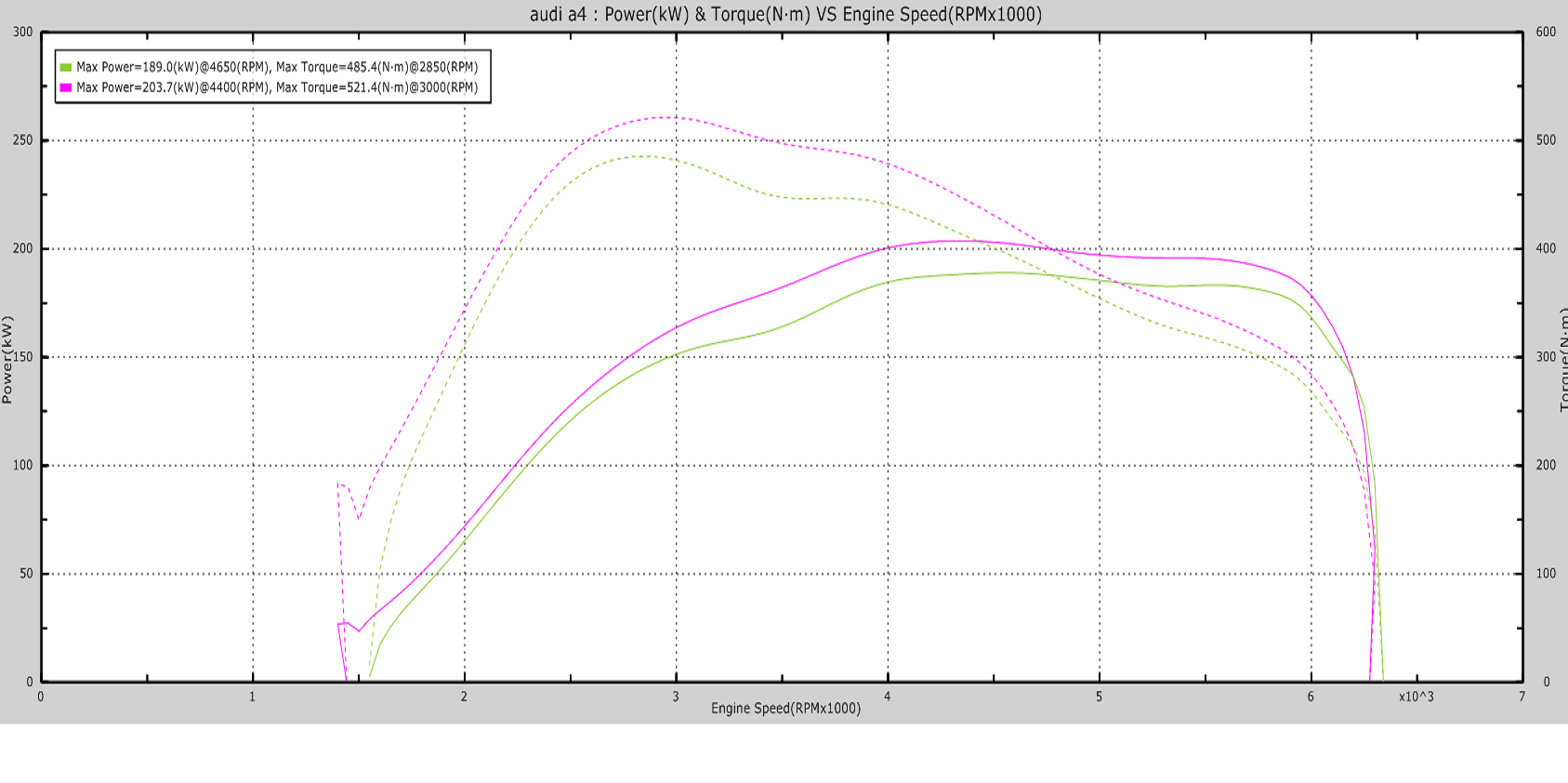The width and height of the screenshot is (1568, 783).
Task: Click the Power(kW) left axis label
Action: tap(7, 359)
